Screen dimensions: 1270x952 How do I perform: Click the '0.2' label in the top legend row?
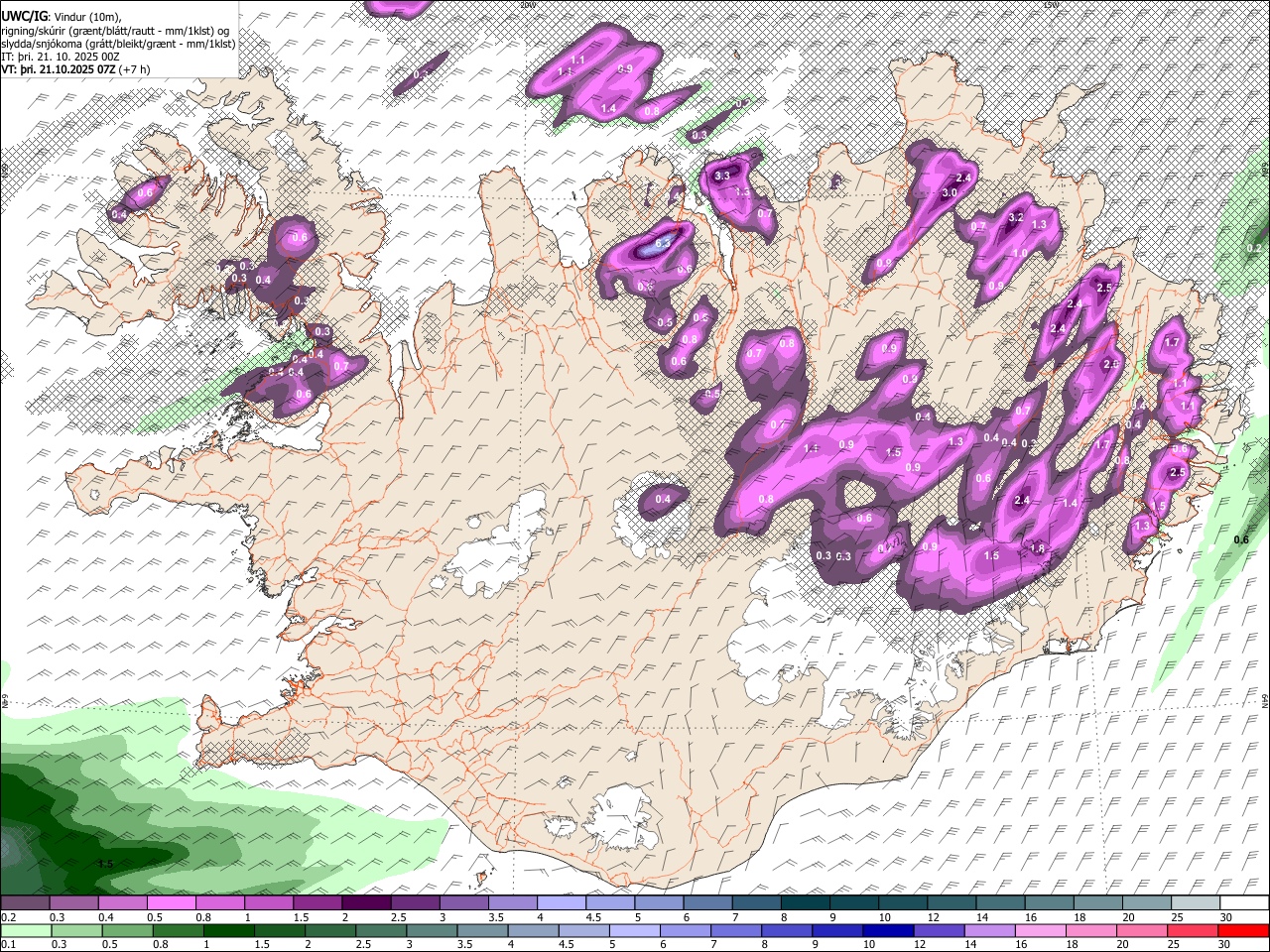pos(8,917)
